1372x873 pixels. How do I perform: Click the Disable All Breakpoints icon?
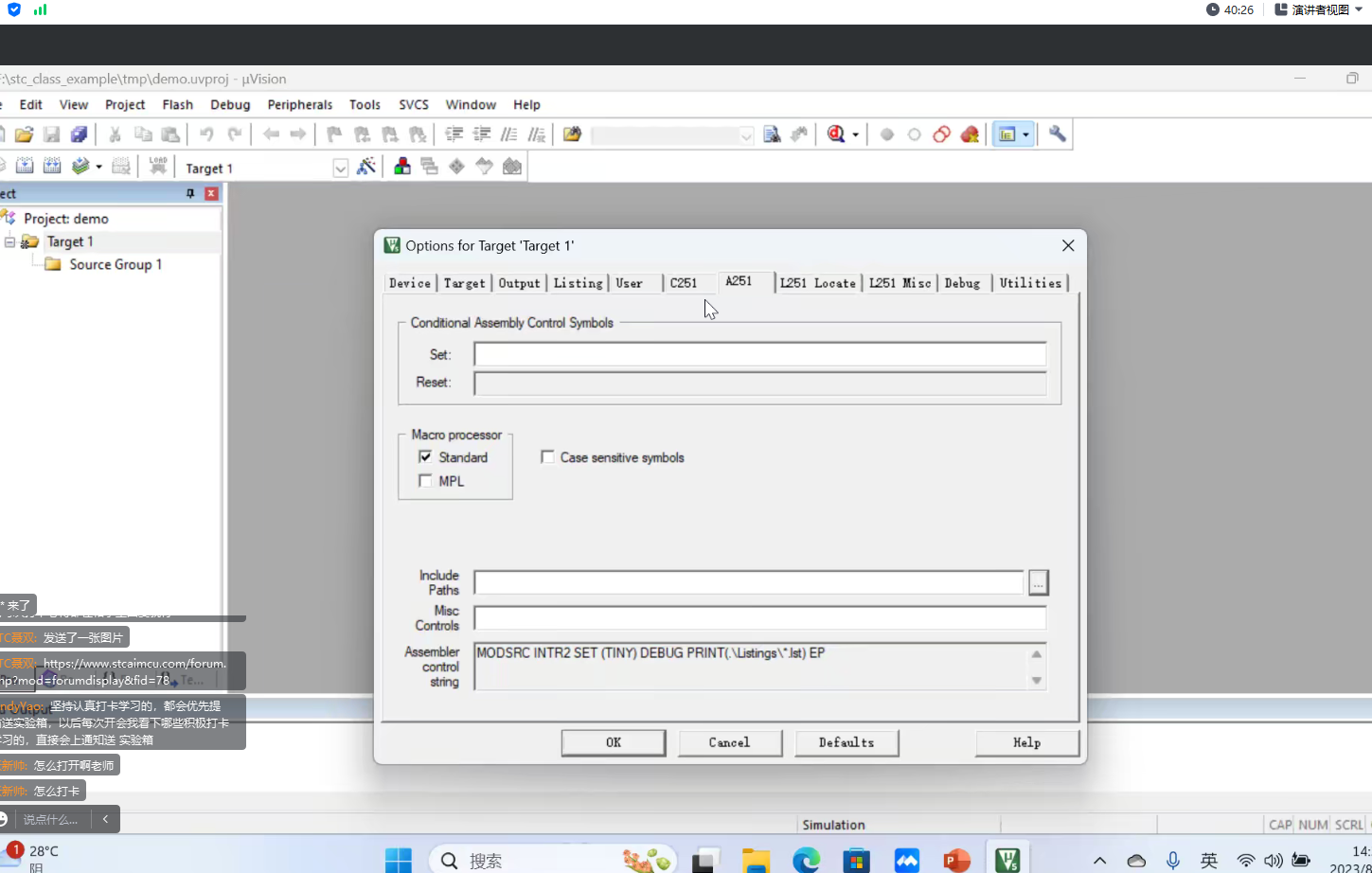tap(941, 134)
